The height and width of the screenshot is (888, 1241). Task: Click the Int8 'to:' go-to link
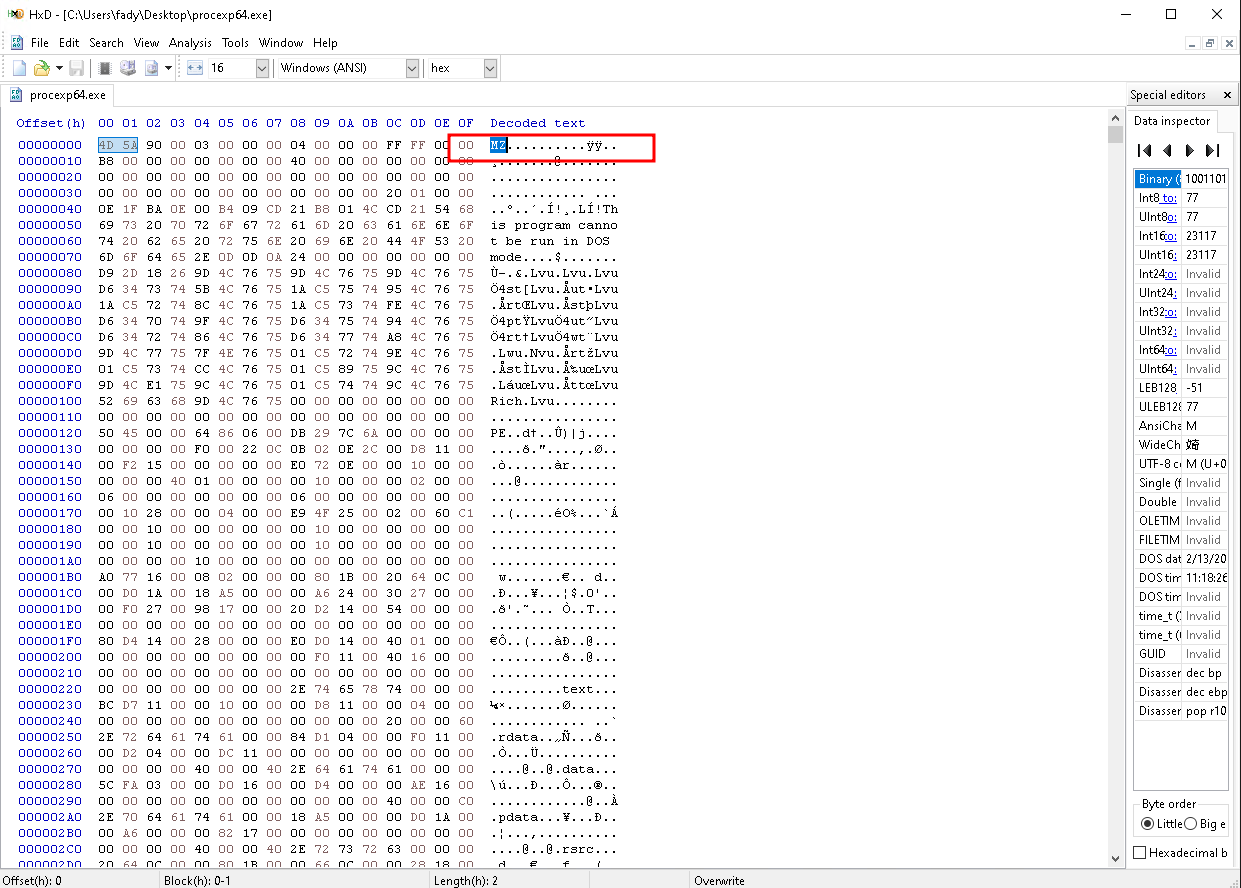[1168, 198]
